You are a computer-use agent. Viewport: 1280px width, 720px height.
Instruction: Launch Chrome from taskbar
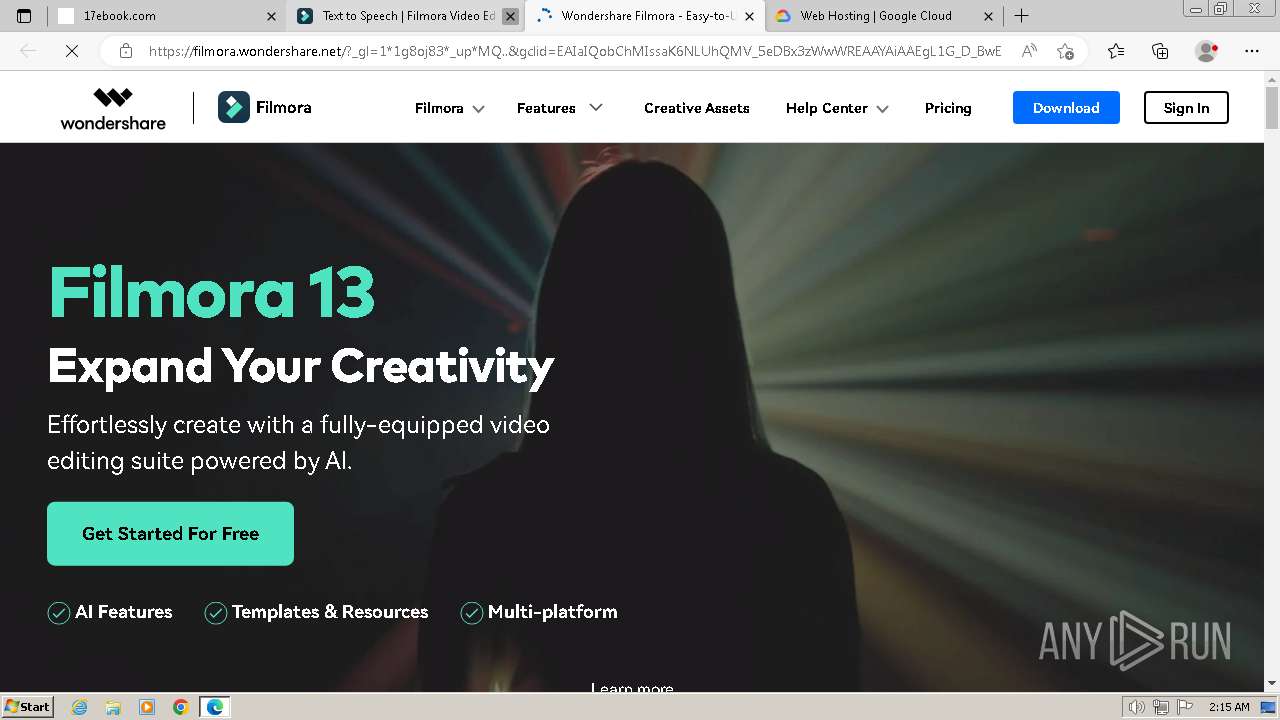tap(181, 707)
